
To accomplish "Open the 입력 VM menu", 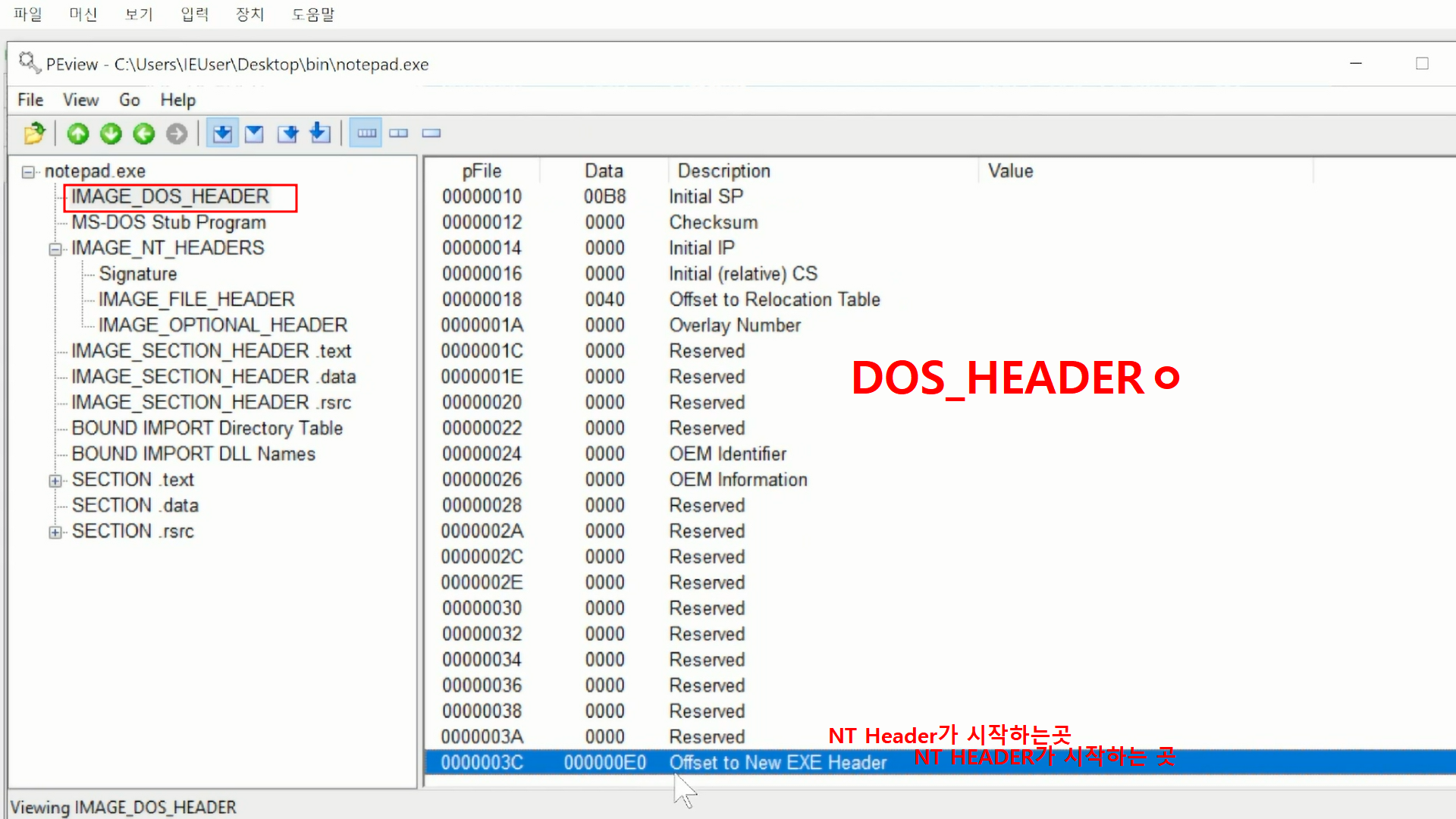I will (195, 14).
